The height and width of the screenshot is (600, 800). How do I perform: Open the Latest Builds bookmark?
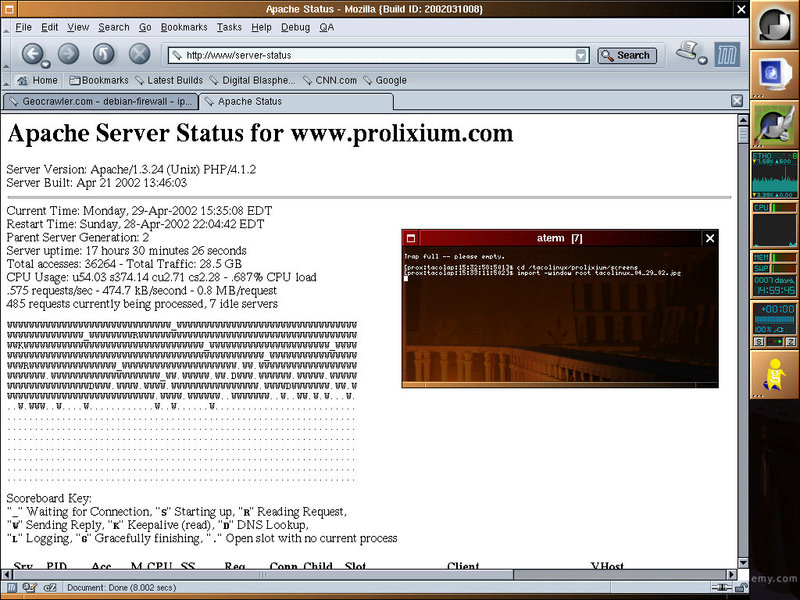coord(169,80)
